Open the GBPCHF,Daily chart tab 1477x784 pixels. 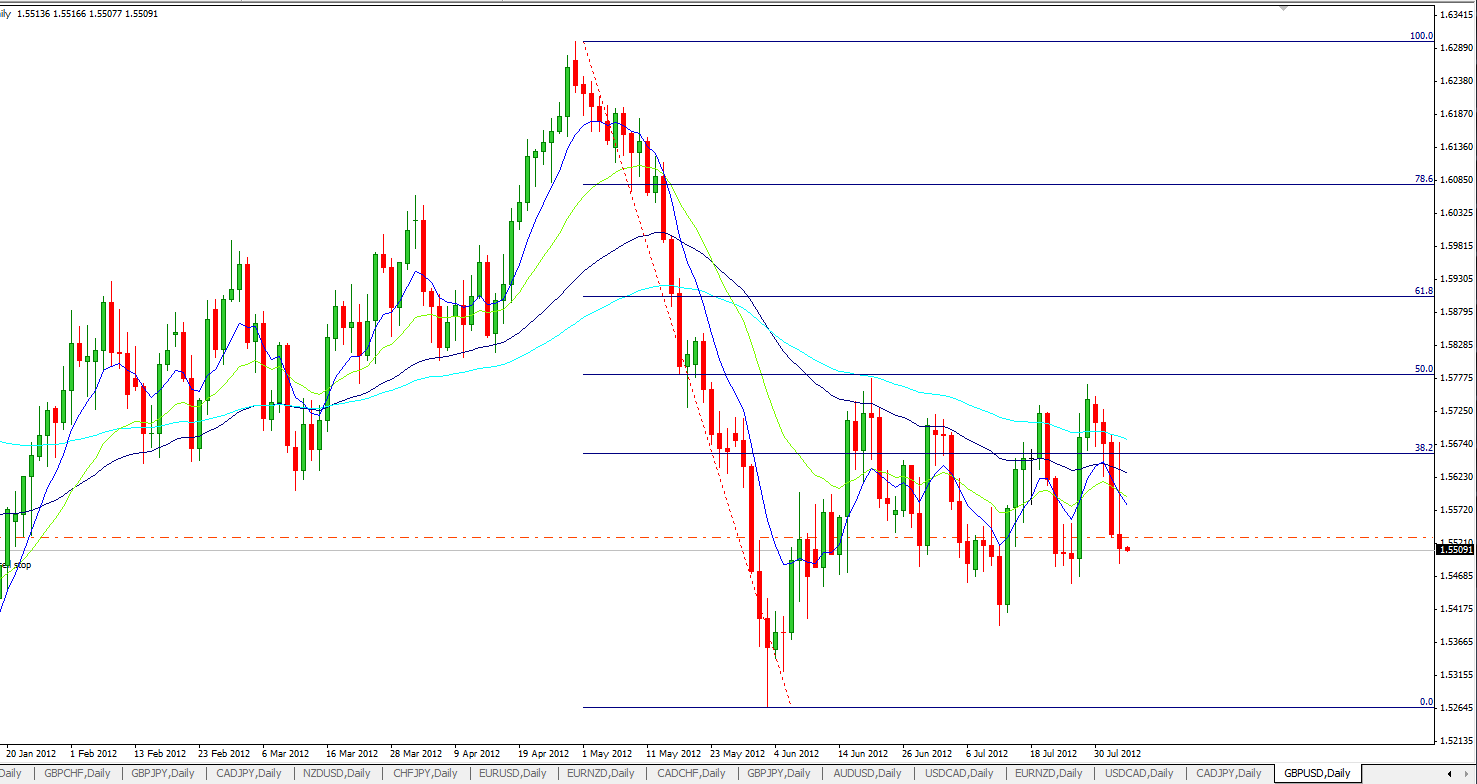pyautogui.click(x=75, y=773)
